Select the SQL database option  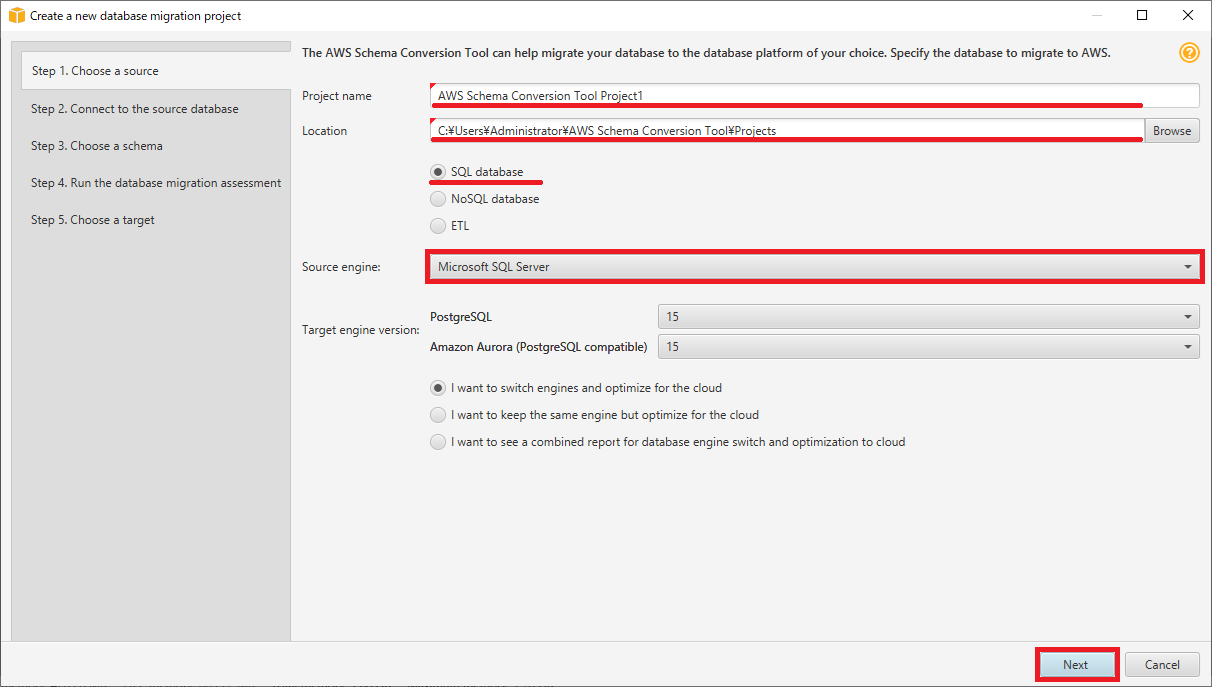point(438,171)
